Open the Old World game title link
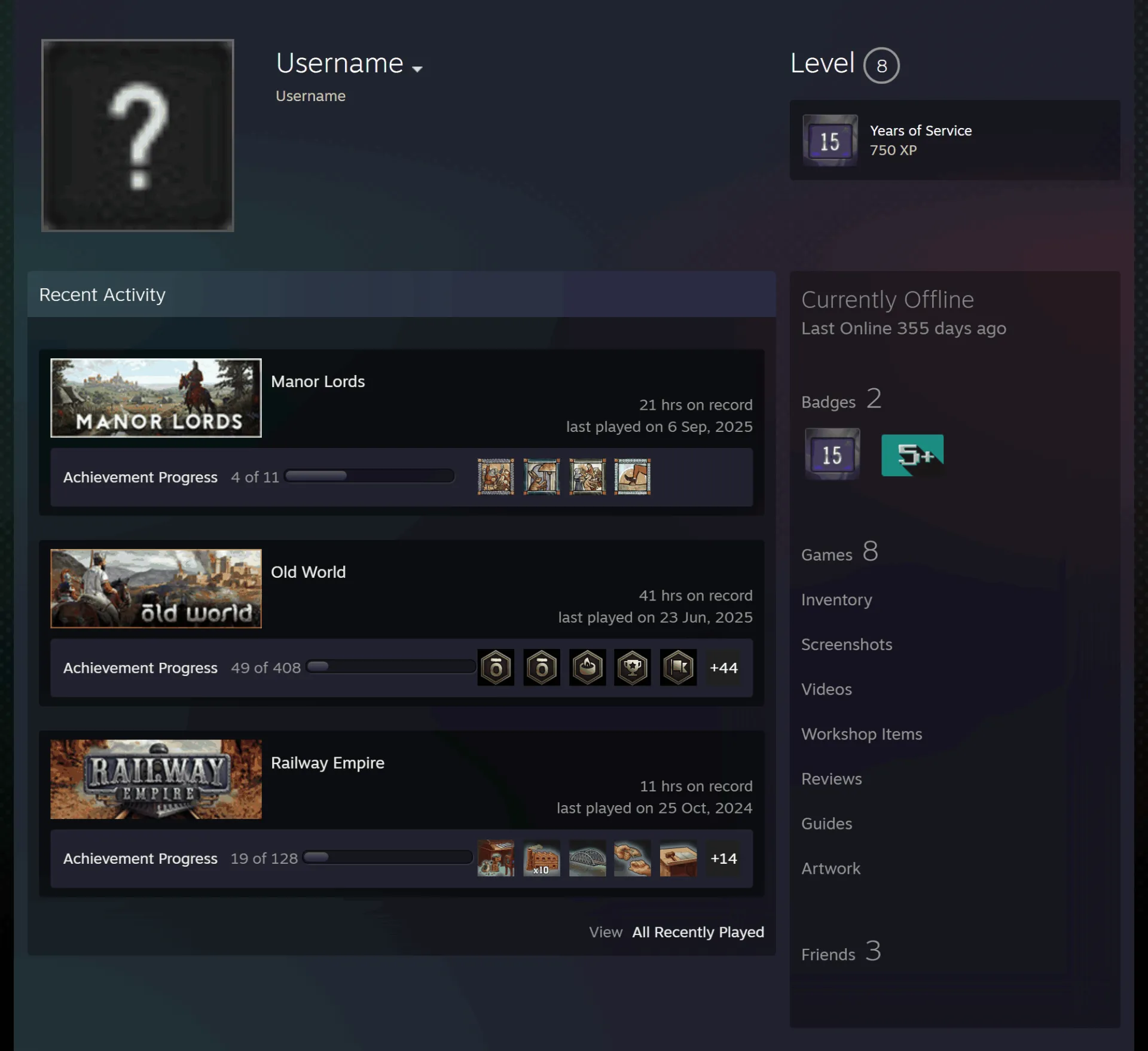Screen dimensions: 1148x1051 (x=308, y=572)
